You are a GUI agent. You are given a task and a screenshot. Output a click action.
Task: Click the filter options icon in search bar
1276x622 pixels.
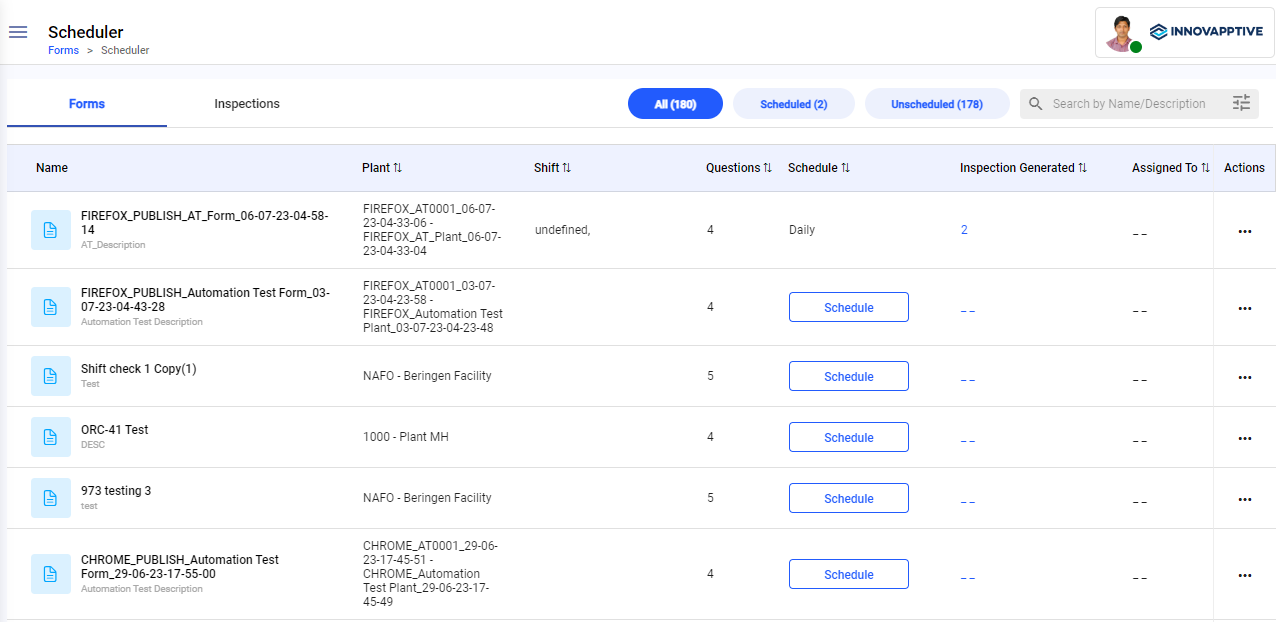pyautogui.click(x=1241, y=103)
